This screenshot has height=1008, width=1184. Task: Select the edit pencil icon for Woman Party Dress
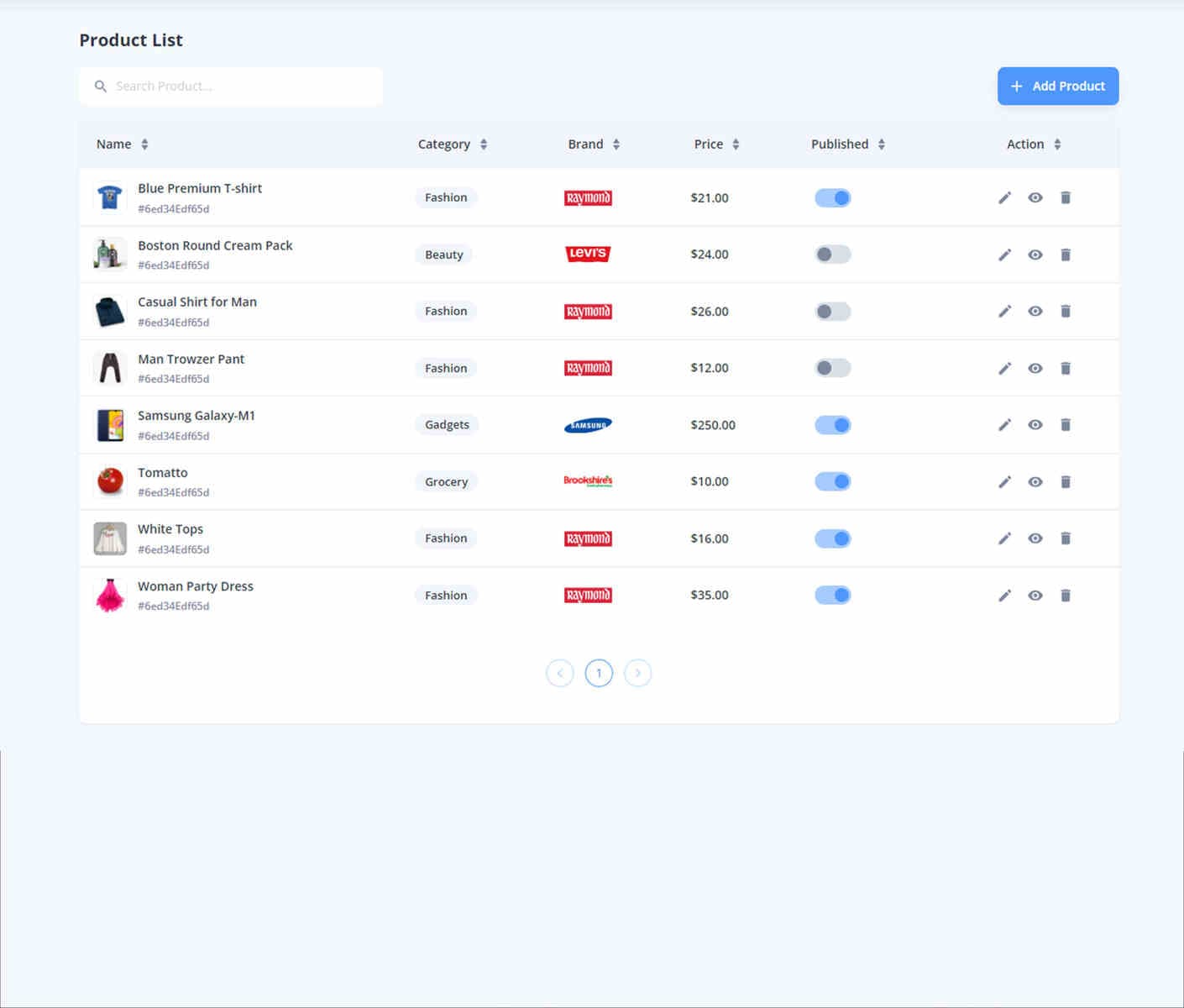point(1004,595)
